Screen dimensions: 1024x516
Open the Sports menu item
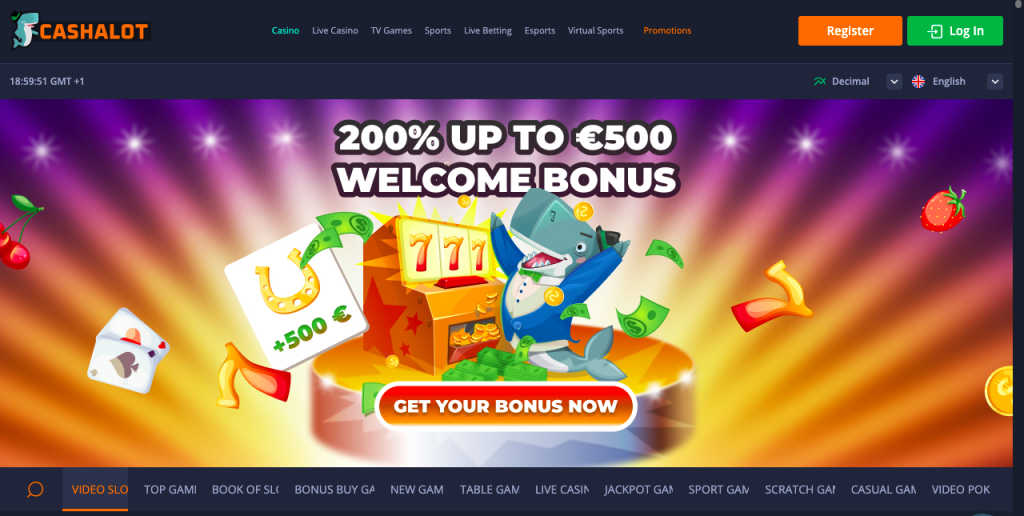click(x=438, y=31)
